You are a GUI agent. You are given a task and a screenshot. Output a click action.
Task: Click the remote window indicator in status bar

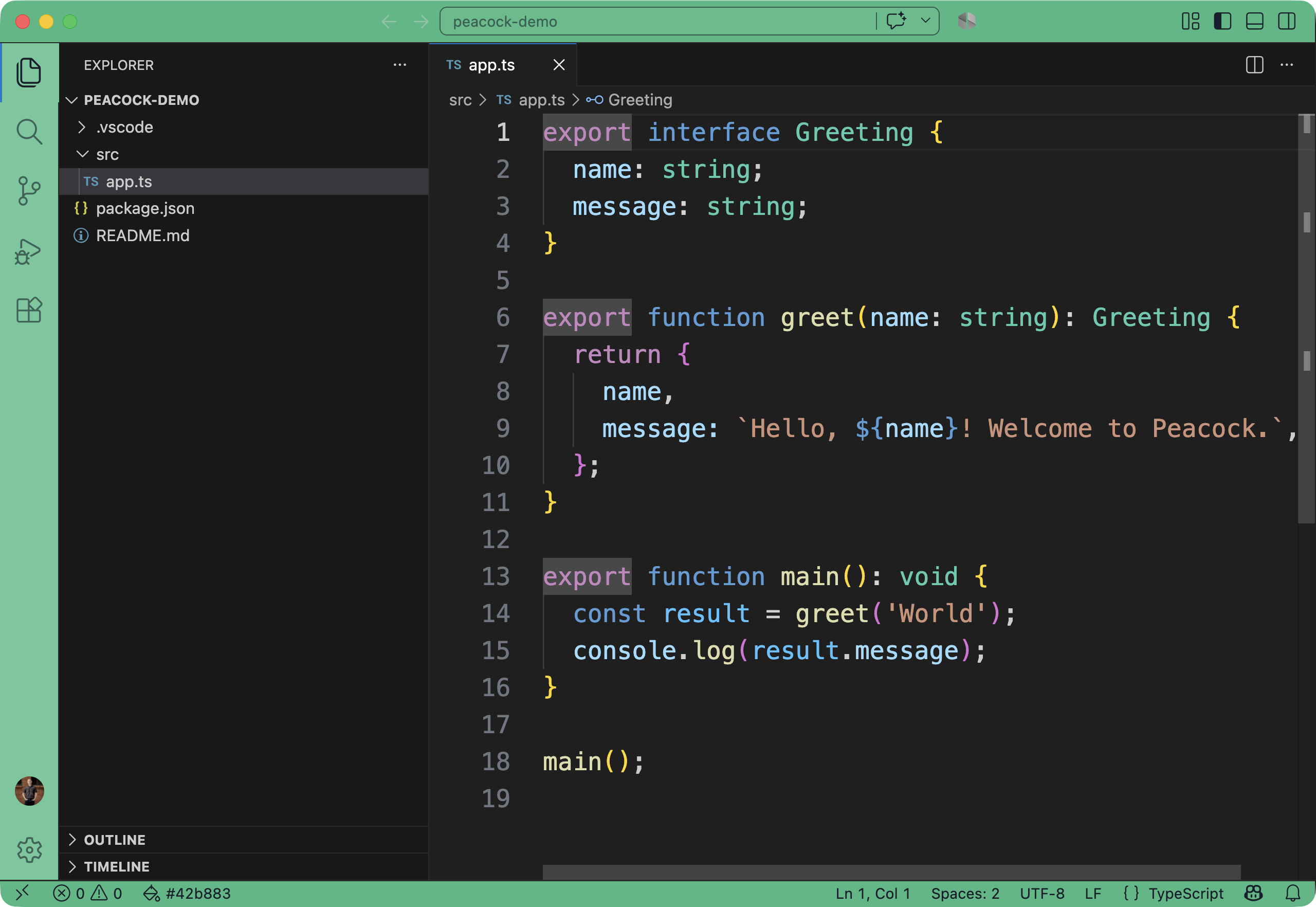[23, 893]
